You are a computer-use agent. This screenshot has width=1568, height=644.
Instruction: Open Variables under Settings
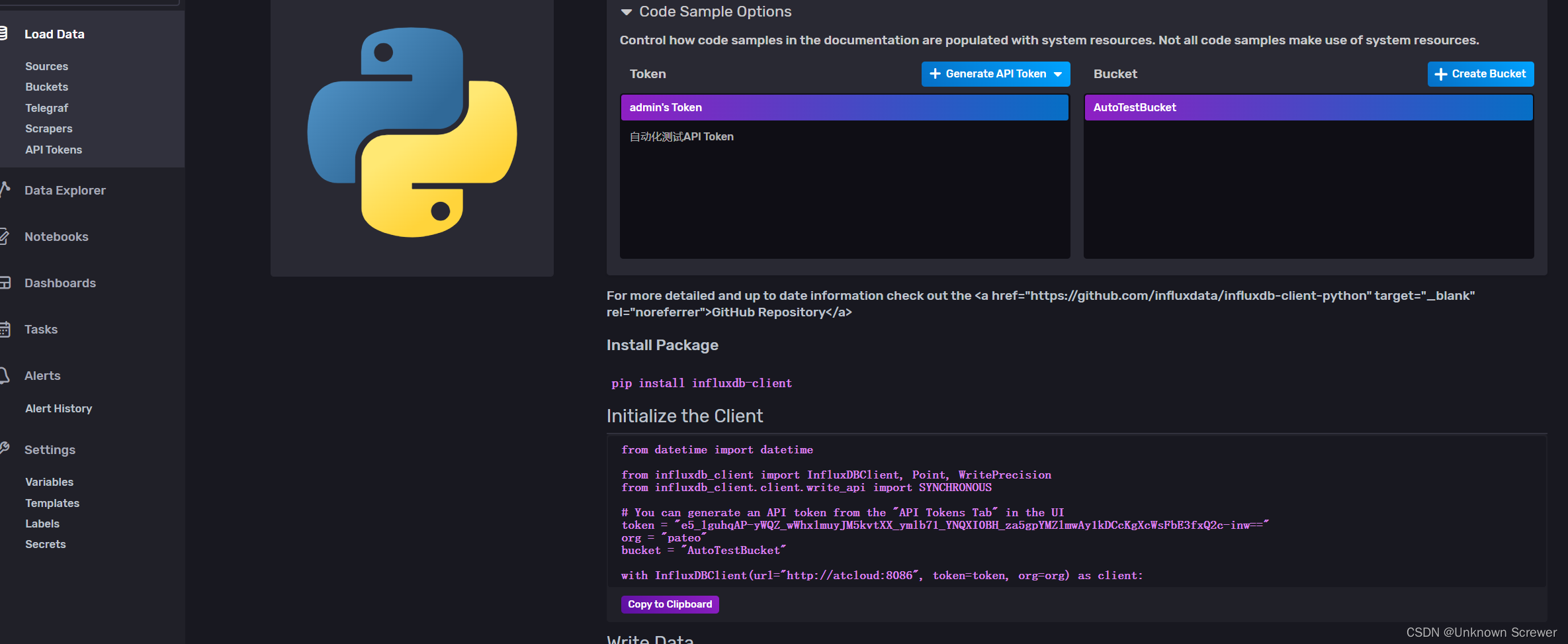50,482
